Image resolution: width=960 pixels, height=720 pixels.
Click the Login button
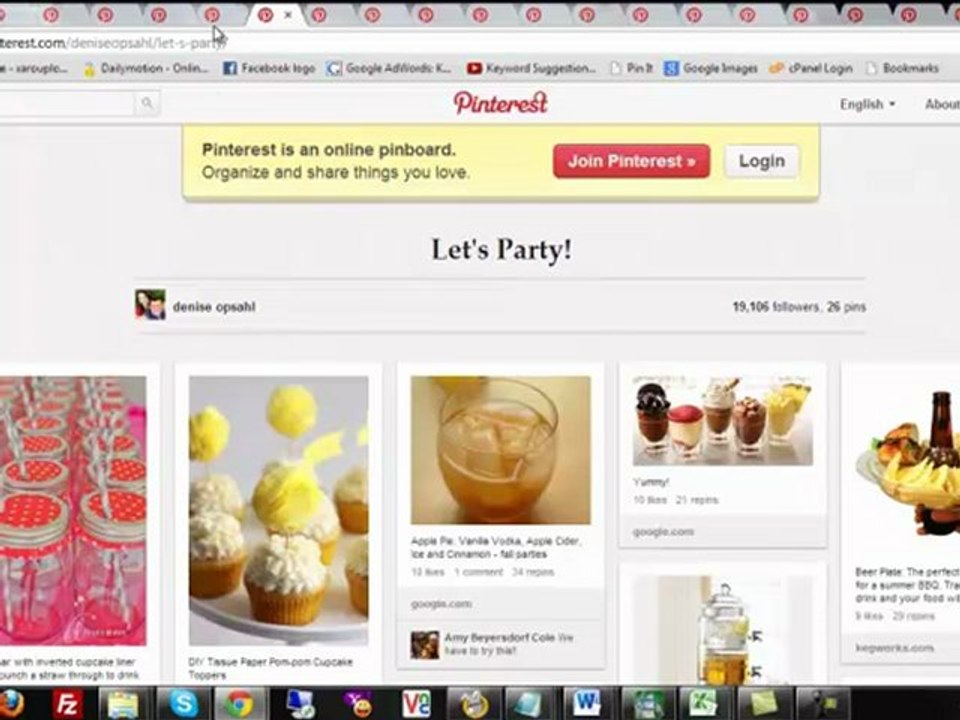click(762, 161)
